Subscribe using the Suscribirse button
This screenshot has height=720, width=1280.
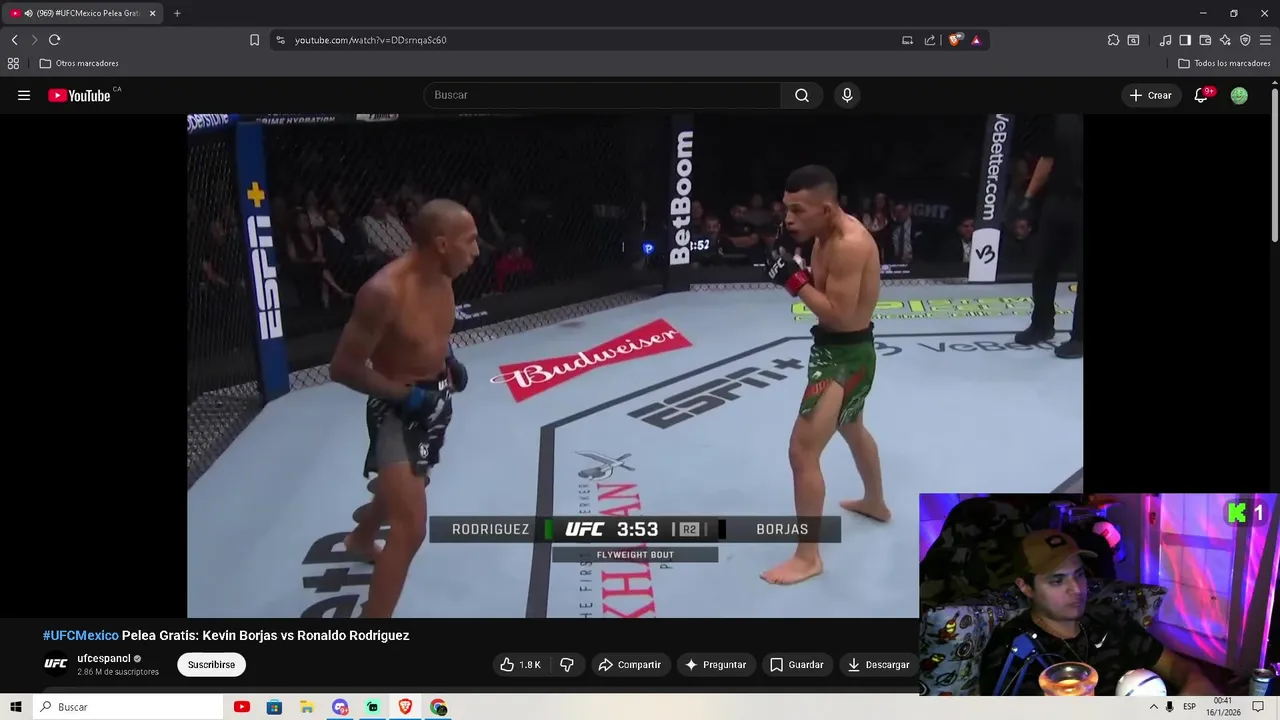pos(211,664)
